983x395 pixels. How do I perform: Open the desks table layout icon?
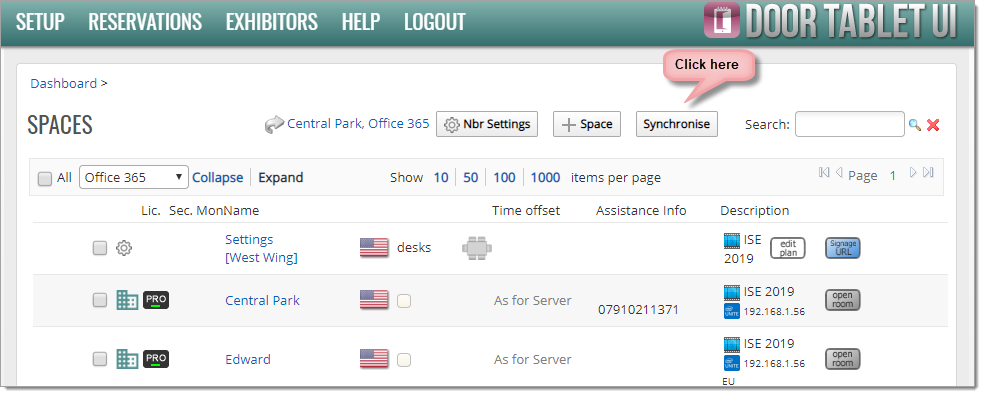pyautogui.click(x=477, y=248)
